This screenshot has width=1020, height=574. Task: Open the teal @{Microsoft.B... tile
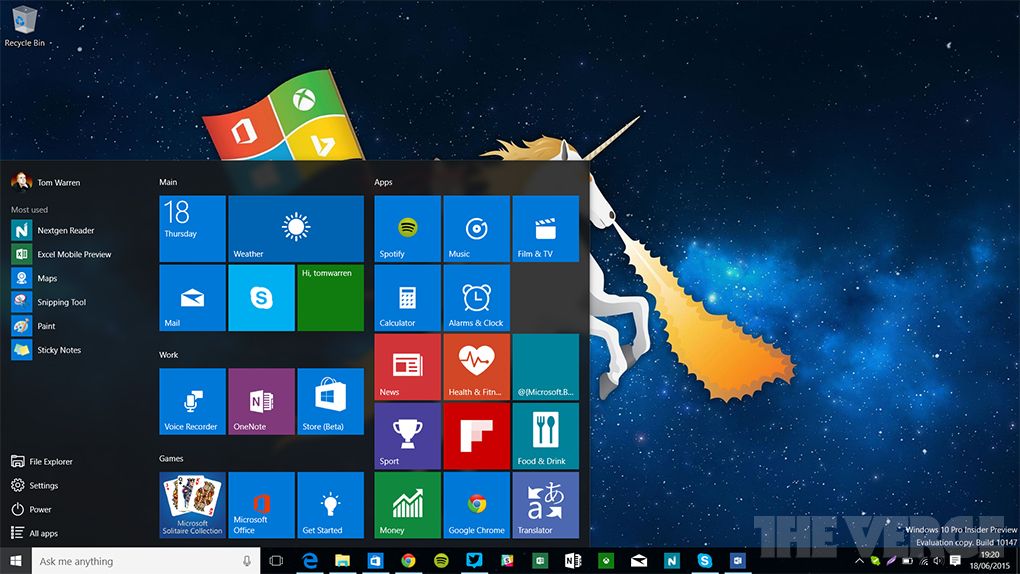pos(546,366)
